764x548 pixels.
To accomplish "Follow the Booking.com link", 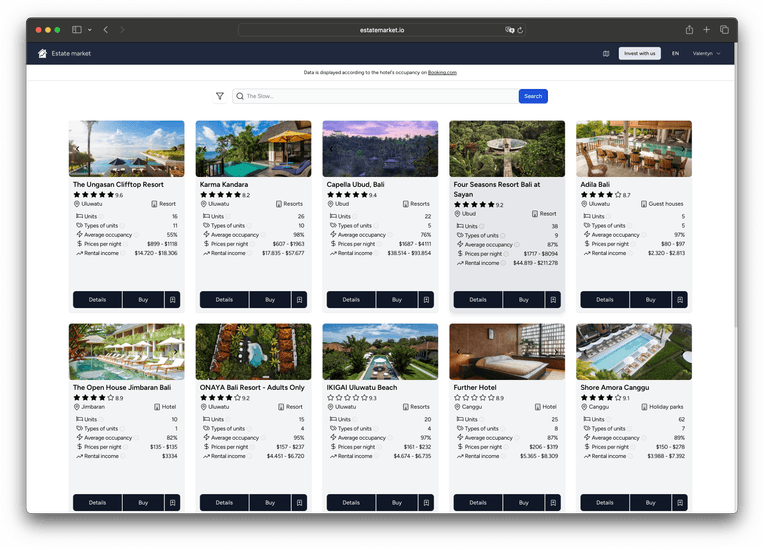I will (442, 73).
